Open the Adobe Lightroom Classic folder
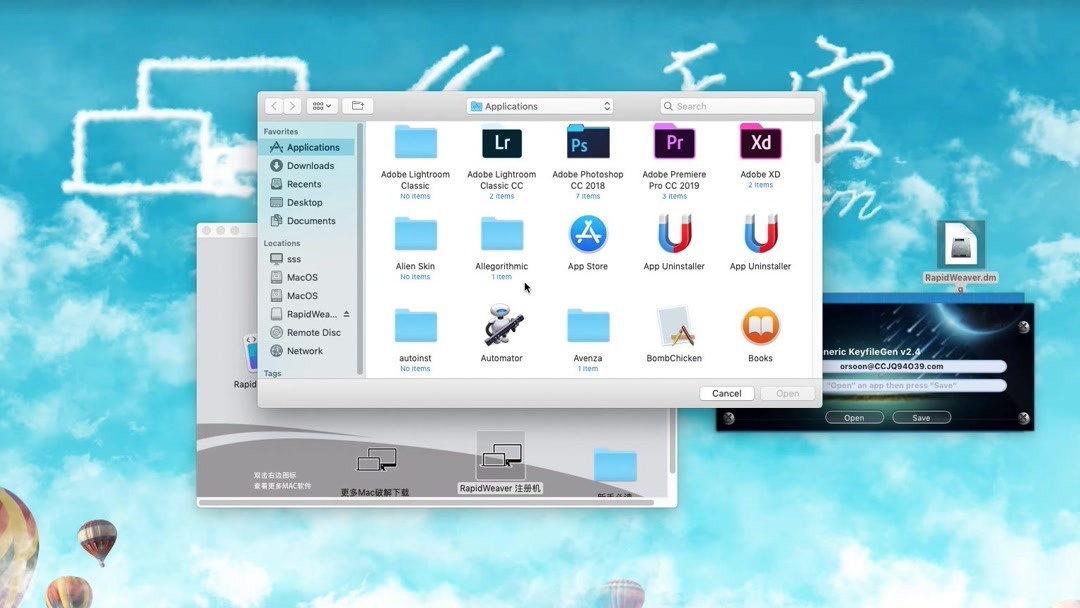1080x608 pixels. 415,143
